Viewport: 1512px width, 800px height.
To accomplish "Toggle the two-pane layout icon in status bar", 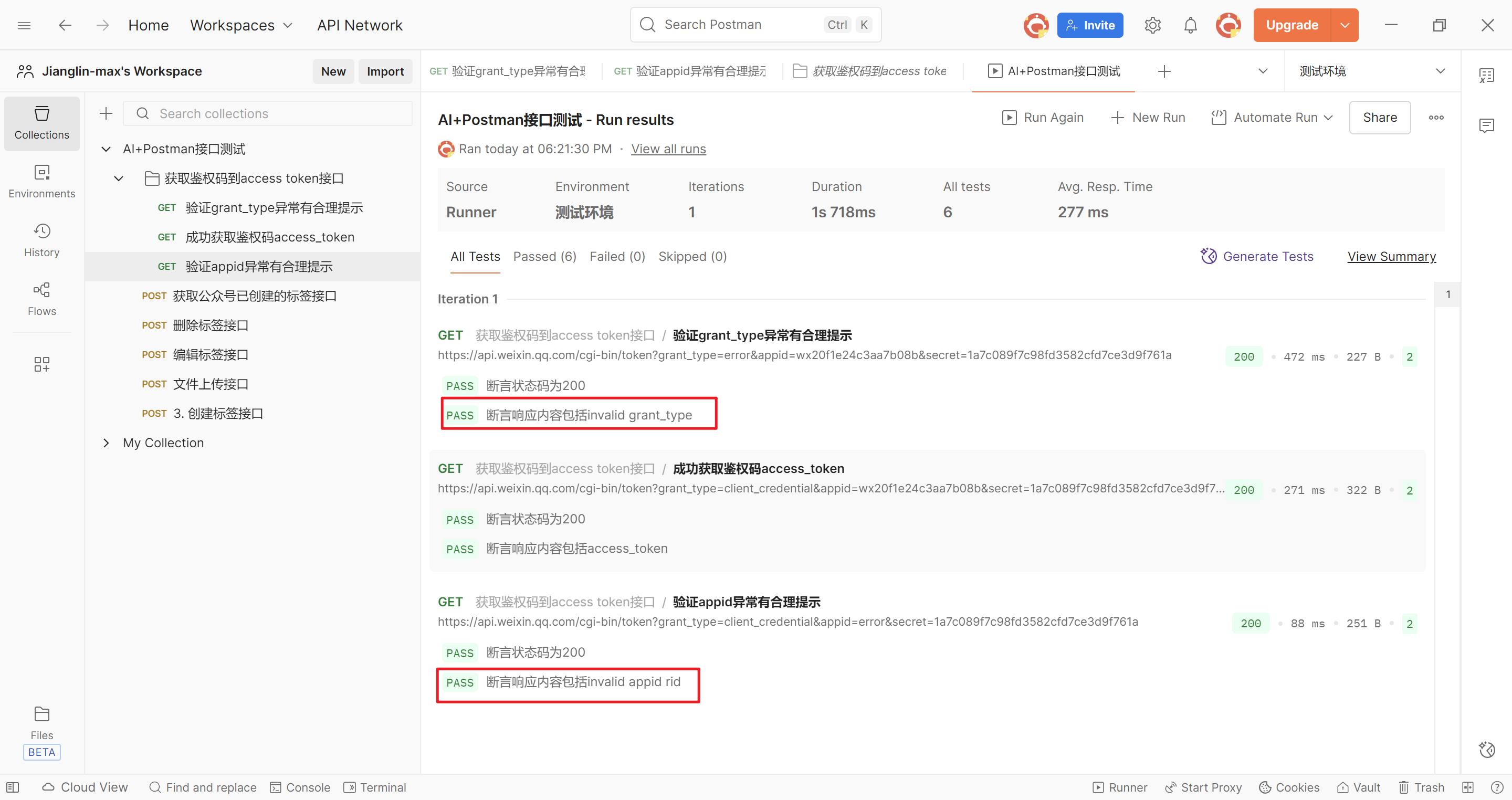I will pos(1467,787).
